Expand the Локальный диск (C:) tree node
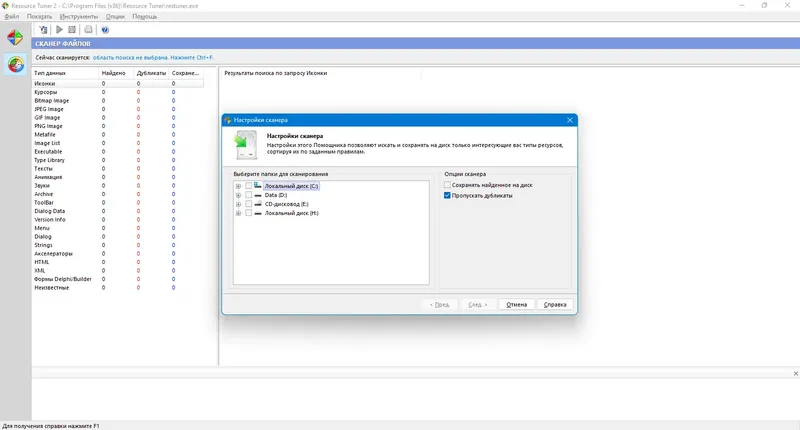The height and width of the screenshot is (430, 800). click(238, 186)
